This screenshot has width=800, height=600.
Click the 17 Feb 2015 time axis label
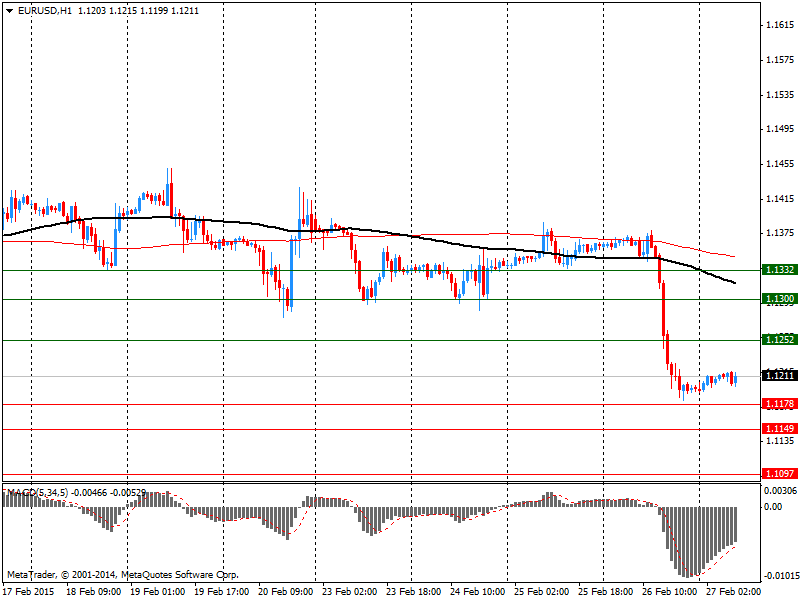point(28,591)
